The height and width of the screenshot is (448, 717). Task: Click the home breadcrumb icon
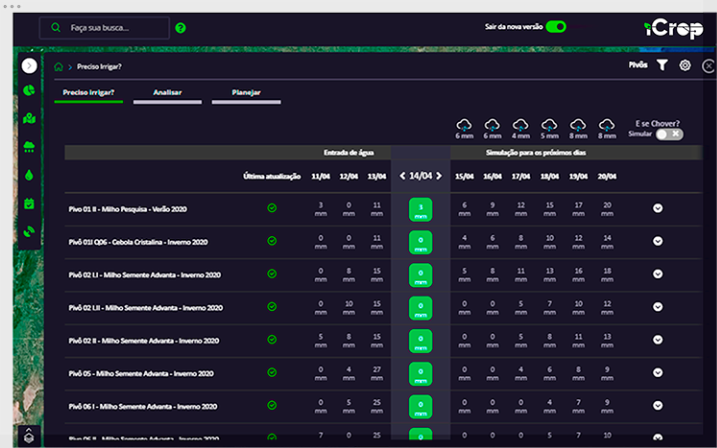click(59, 67)
